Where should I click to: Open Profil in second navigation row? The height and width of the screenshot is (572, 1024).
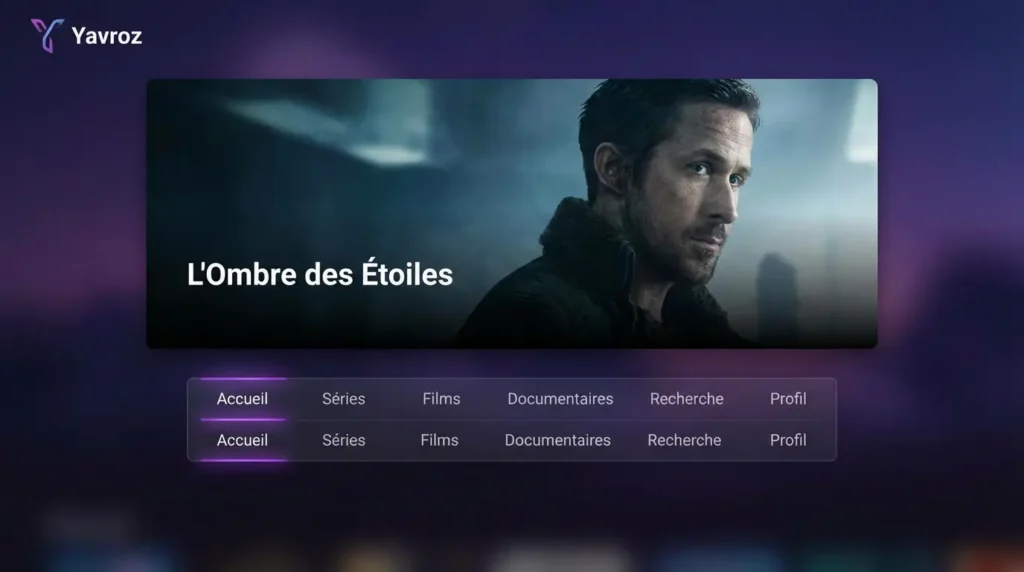[x=788, y=440]
